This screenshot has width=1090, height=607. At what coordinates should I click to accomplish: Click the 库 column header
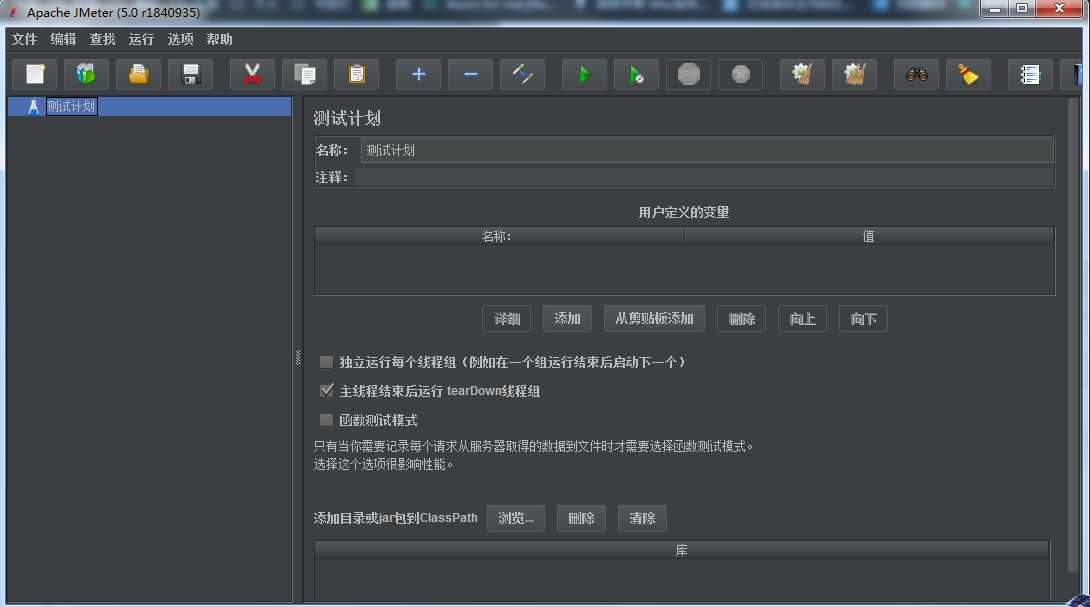681,551
